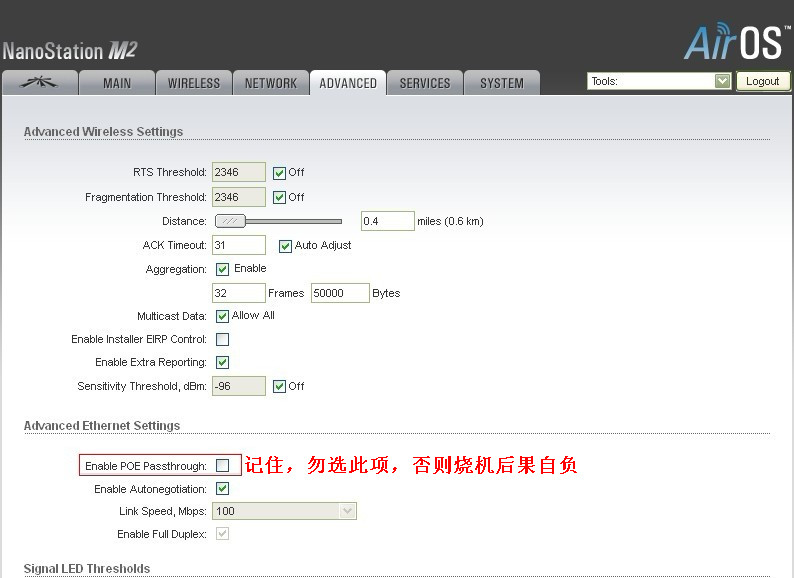Toggle Fragmentation Threshold Off checkbox
Image resolution: width=794 pixels, height=578 pixels.
tap(279, 198)
